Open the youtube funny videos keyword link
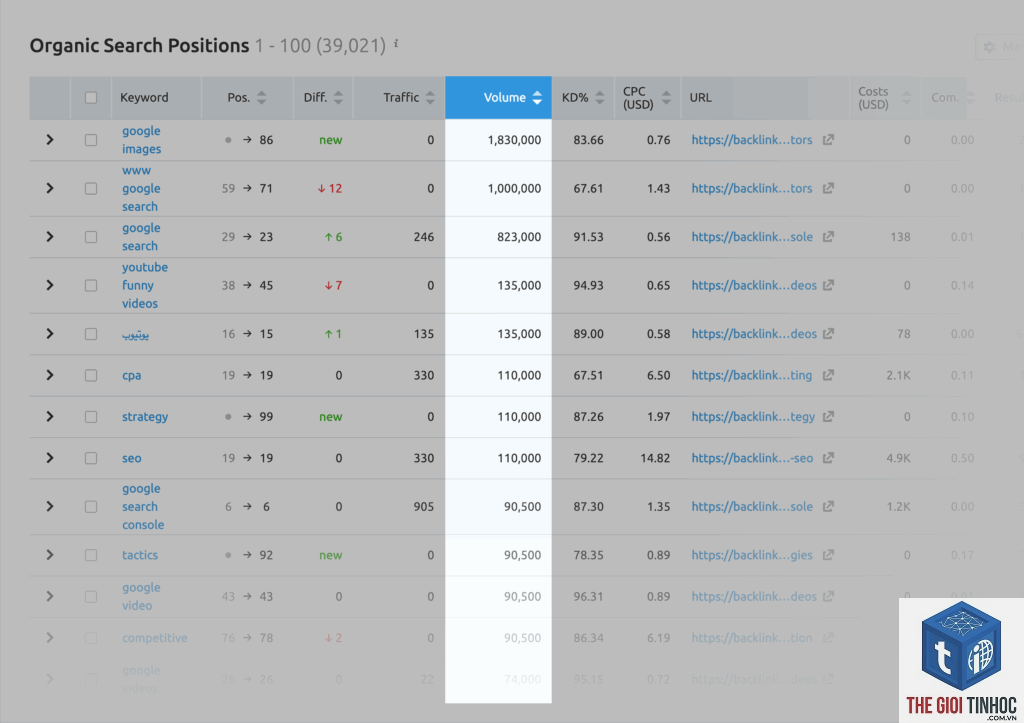 pos(144,285)
